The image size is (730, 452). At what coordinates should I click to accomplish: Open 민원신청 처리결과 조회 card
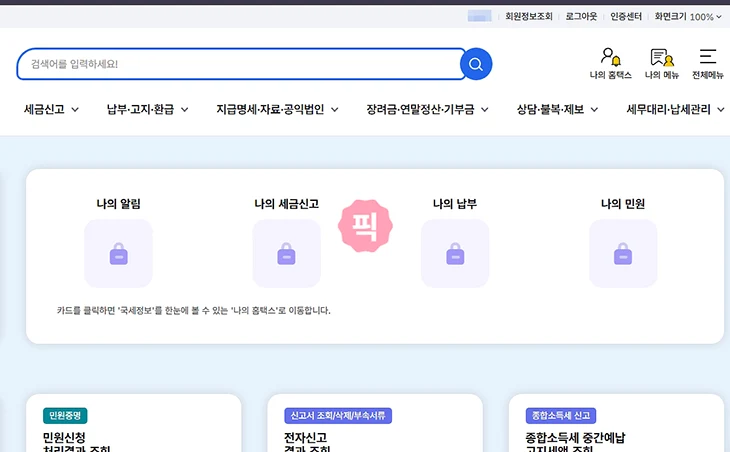[134, 423]
